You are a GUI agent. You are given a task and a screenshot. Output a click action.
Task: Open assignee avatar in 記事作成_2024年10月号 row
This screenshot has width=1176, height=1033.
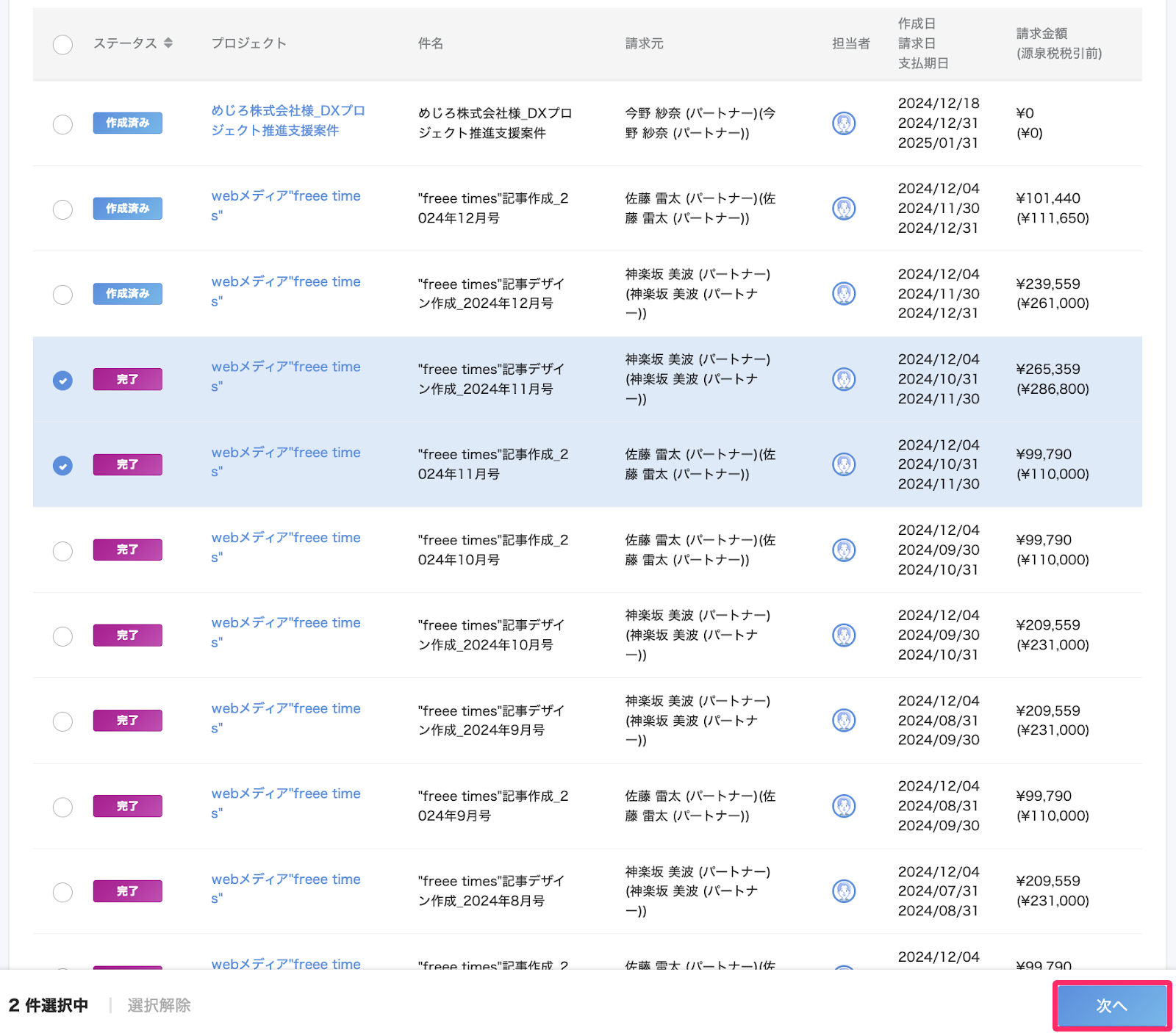844,550
